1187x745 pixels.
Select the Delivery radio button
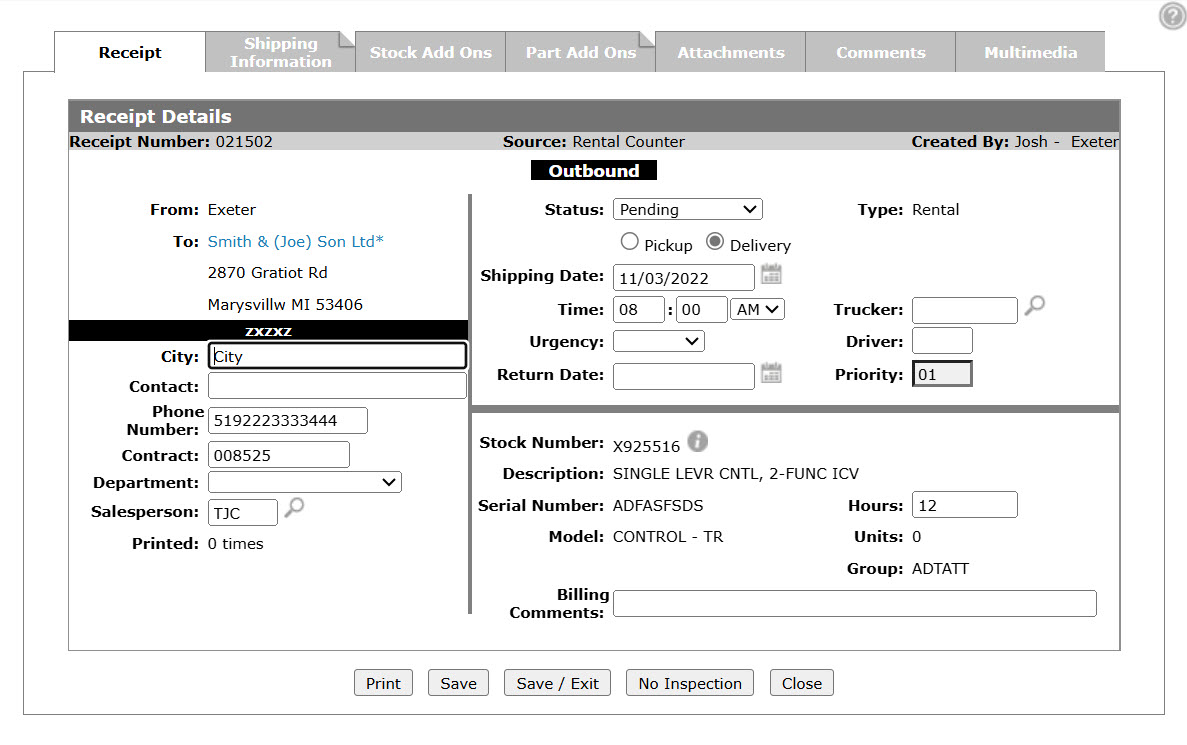coord(715,242)
